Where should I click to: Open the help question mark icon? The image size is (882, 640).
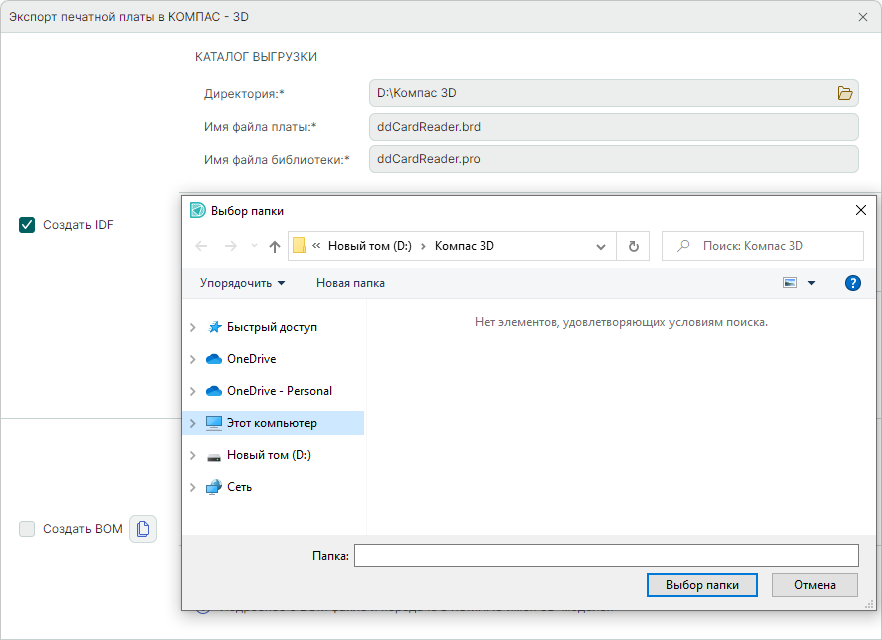click(853, 283)
